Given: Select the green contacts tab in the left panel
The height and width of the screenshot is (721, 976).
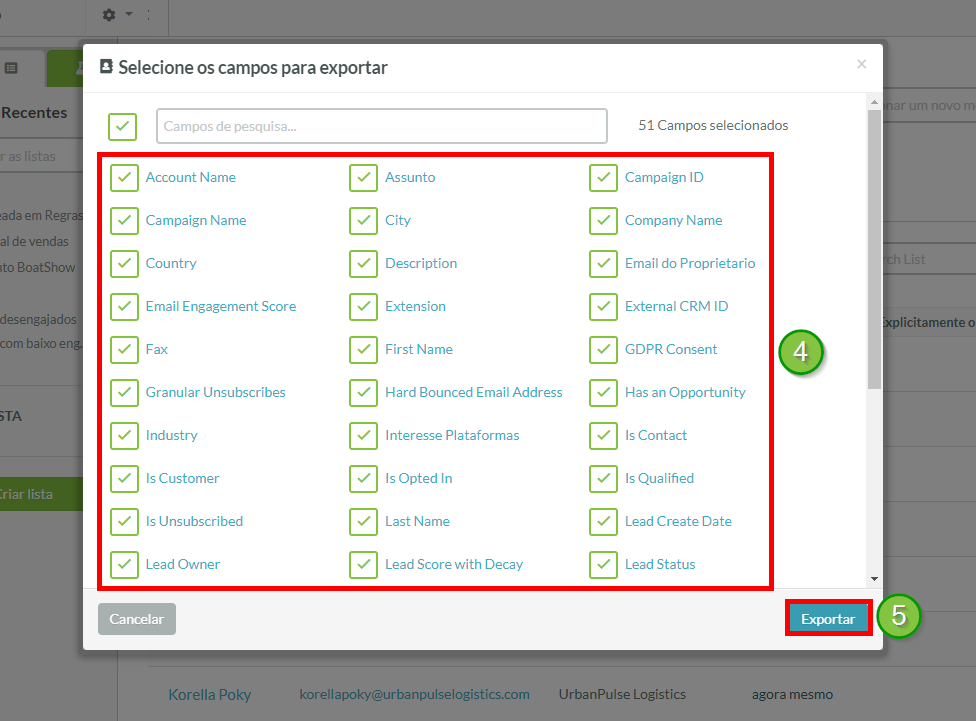Looking at the screenshot, I should pyautogui.click(x=63, y=68).
